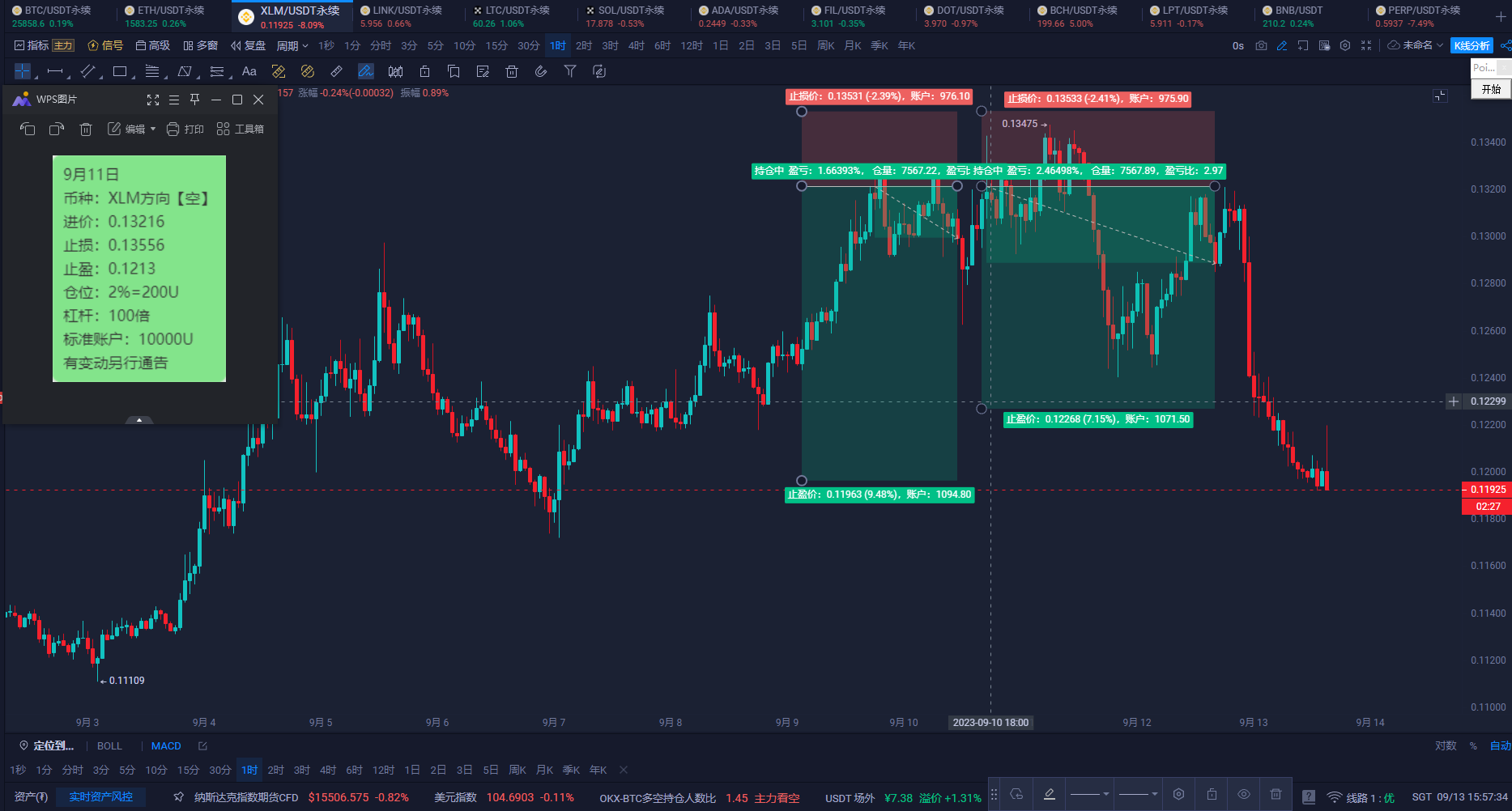Toggle logarithmic scale 对数
This screenshot has height=811, width=1512.
tap(1446, 745)
